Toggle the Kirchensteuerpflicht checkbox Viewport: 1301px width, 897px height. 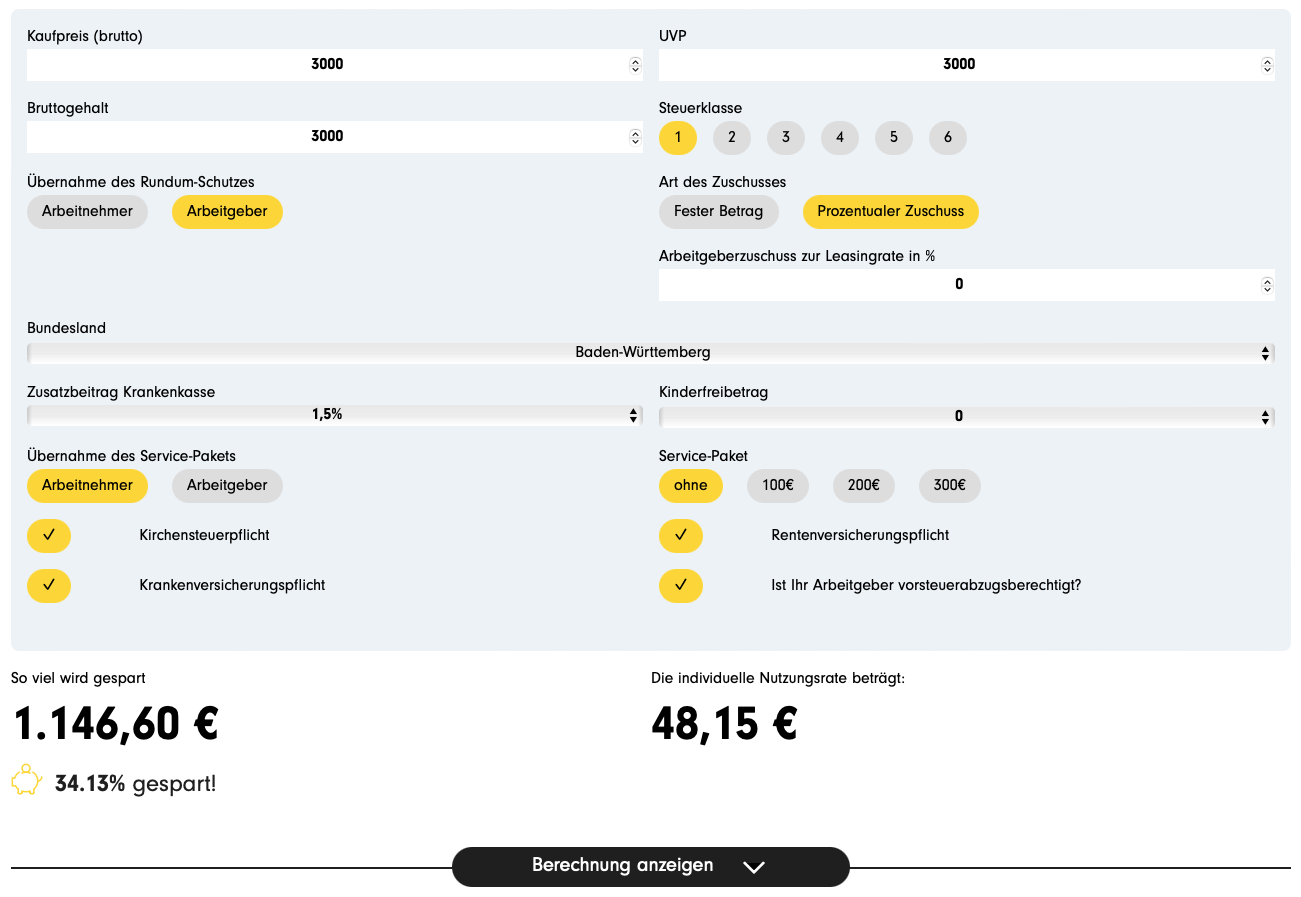pos(49,536)
